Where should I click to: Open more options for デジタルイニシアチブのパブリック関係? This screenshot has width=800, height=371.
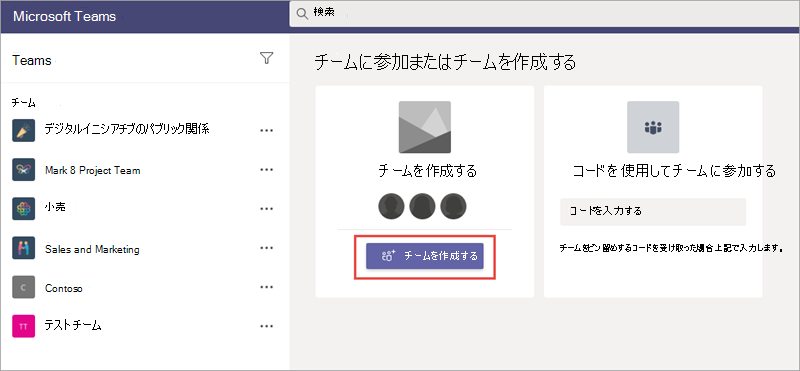point(267,131)
